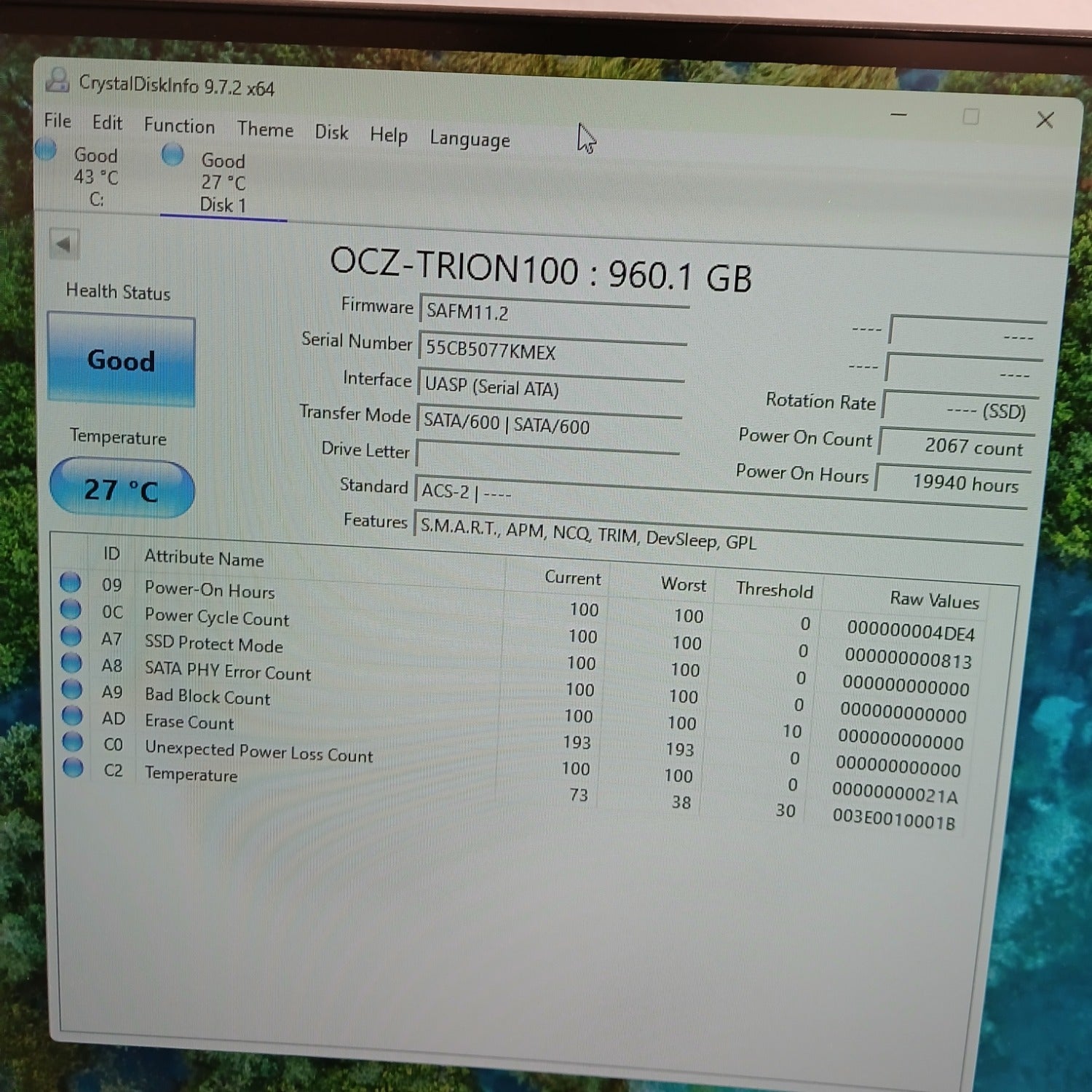Screen dimensions: 1092x1092
Task: Click status circle for Bad Block Count
Action: click(71, 688)
